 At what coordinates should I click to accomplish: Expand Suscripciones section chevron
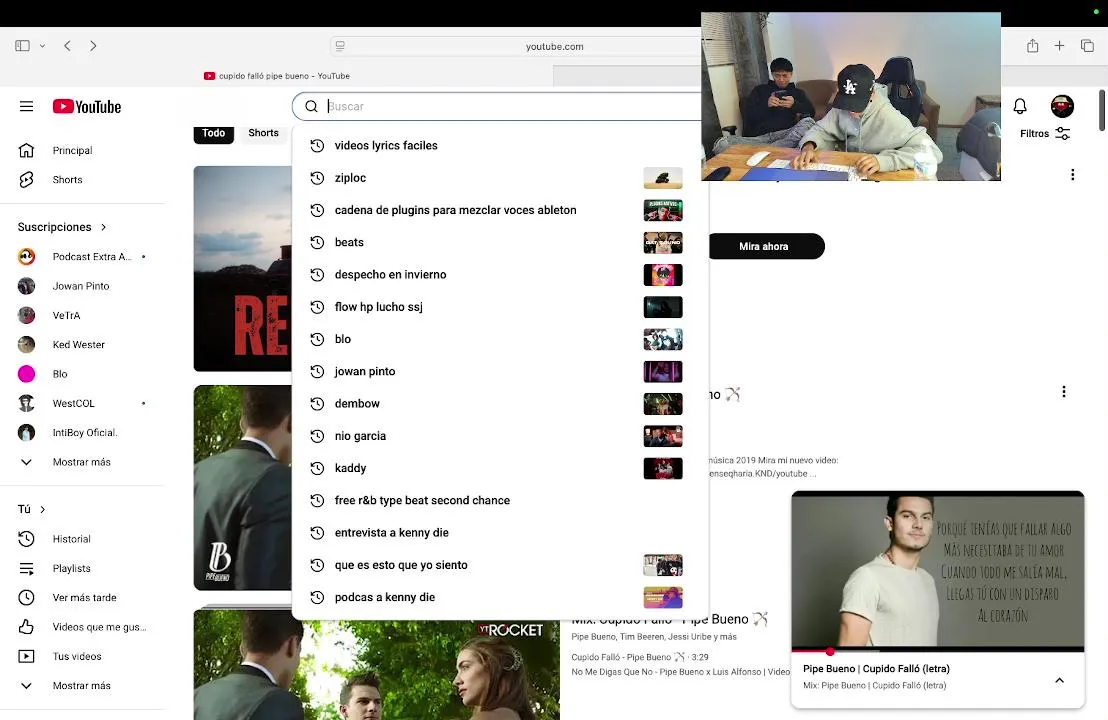click(x=103, y=227)
